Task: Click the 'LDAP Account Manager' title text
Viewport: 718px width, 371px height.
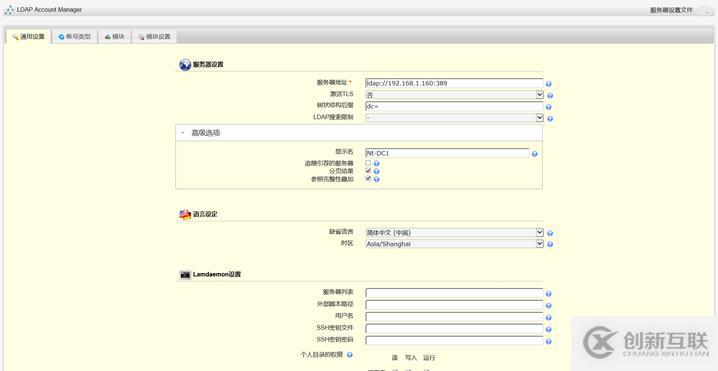Action: coord(49,10)
